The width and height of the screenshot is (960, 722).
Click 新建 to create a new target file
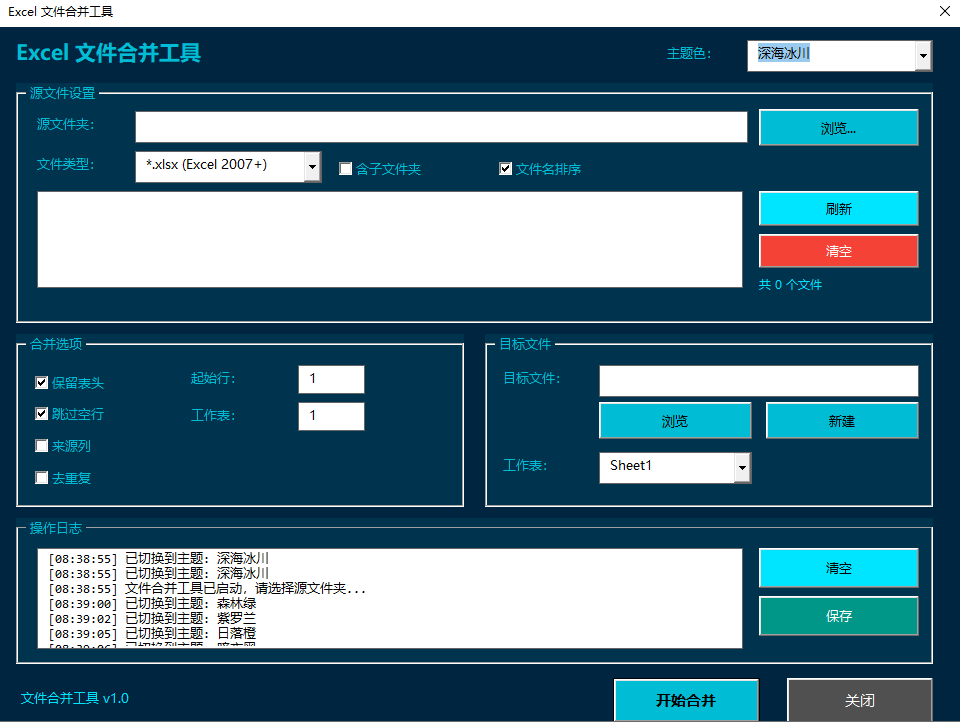pos(842,420)
